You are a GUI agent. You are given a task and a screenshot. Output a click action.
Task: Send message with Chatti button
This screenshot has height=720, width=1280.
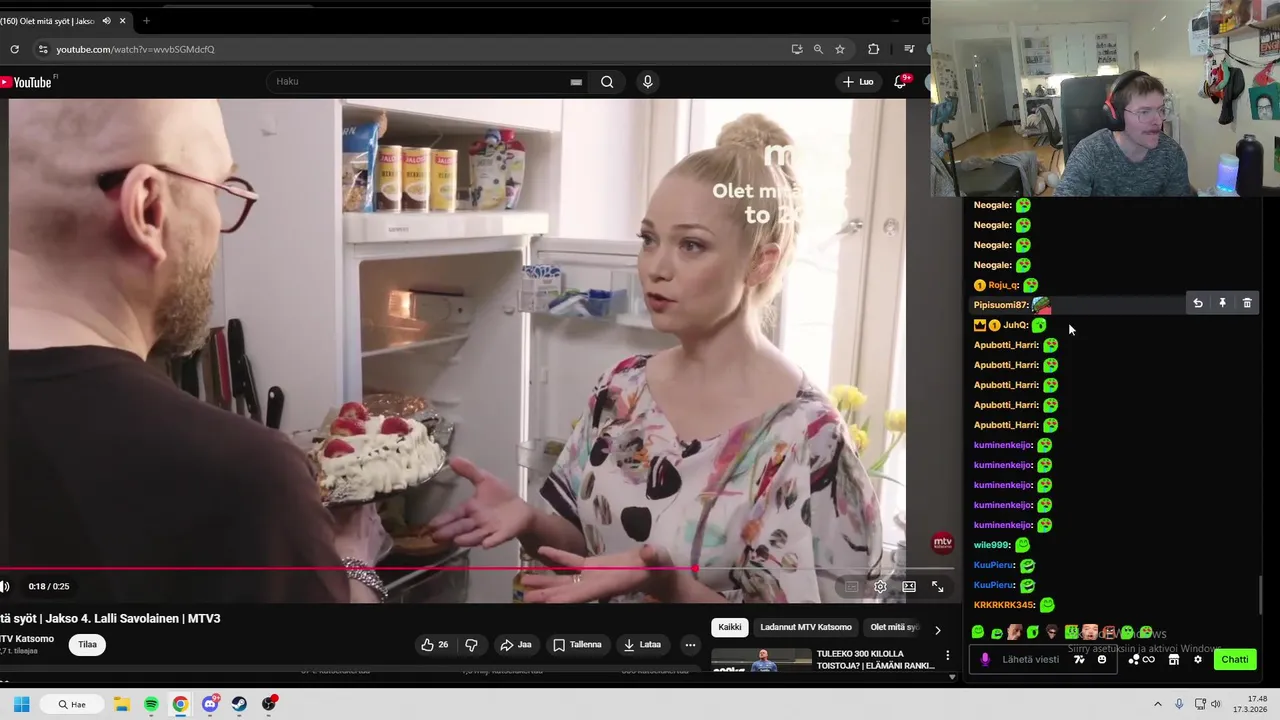(x=1235, y=659)
